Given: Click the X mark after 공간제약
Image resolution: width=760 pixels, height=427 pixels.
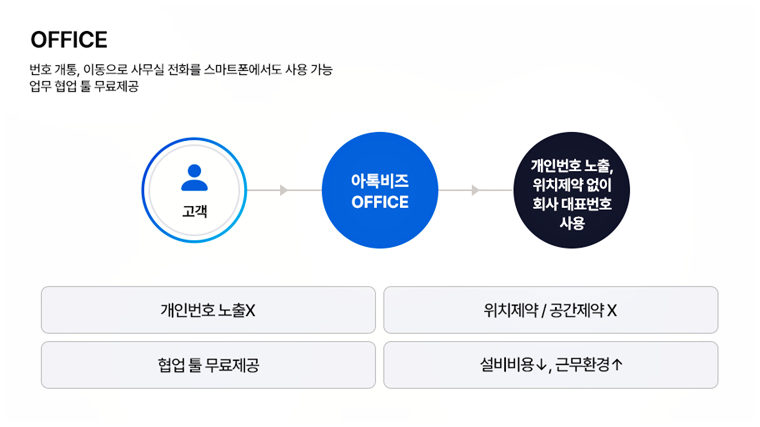Looking at the screenshot, I should [x=612, y=310].
